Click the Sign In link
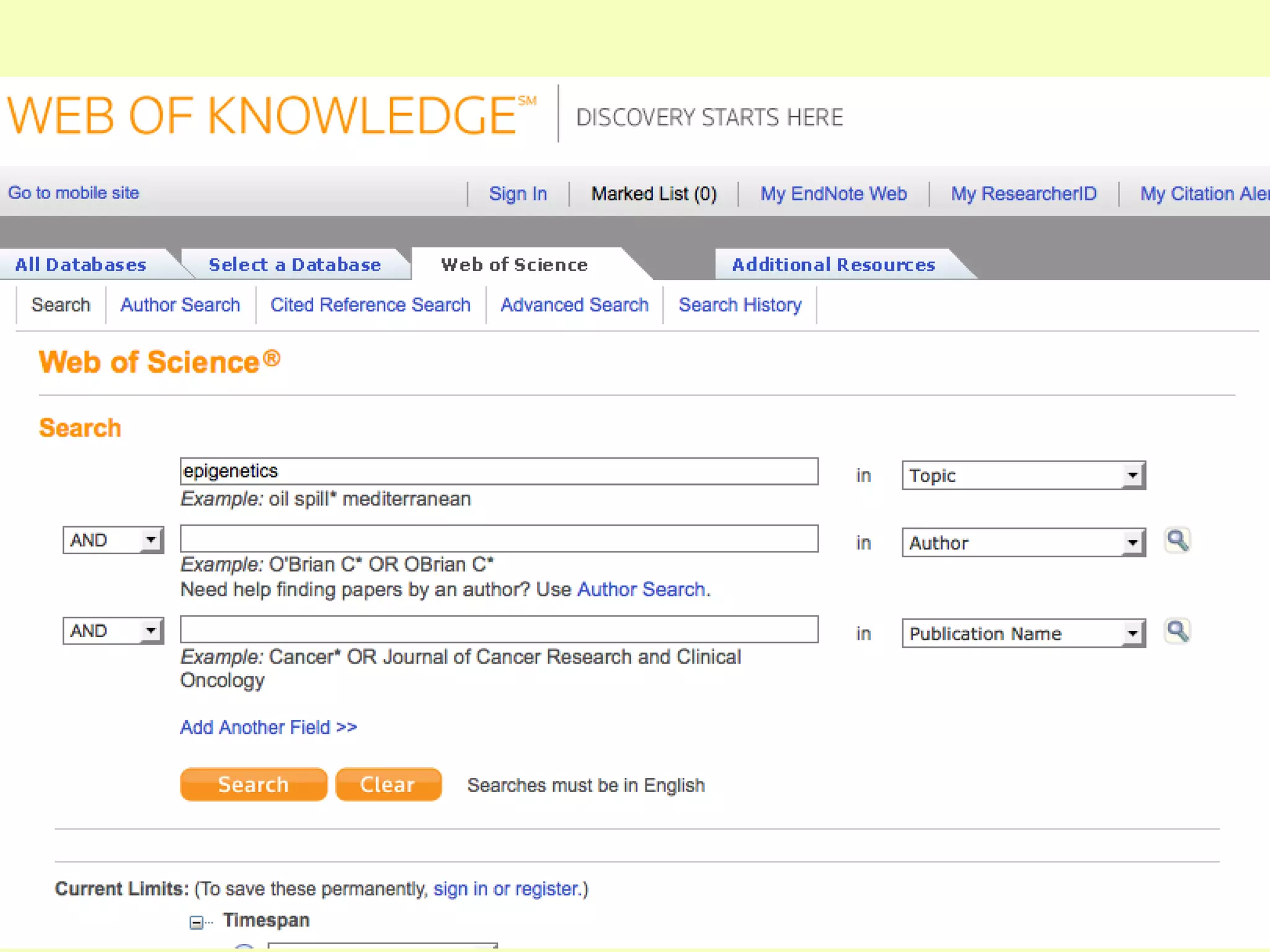The image size is (1270, 952). tap(518, 194)
